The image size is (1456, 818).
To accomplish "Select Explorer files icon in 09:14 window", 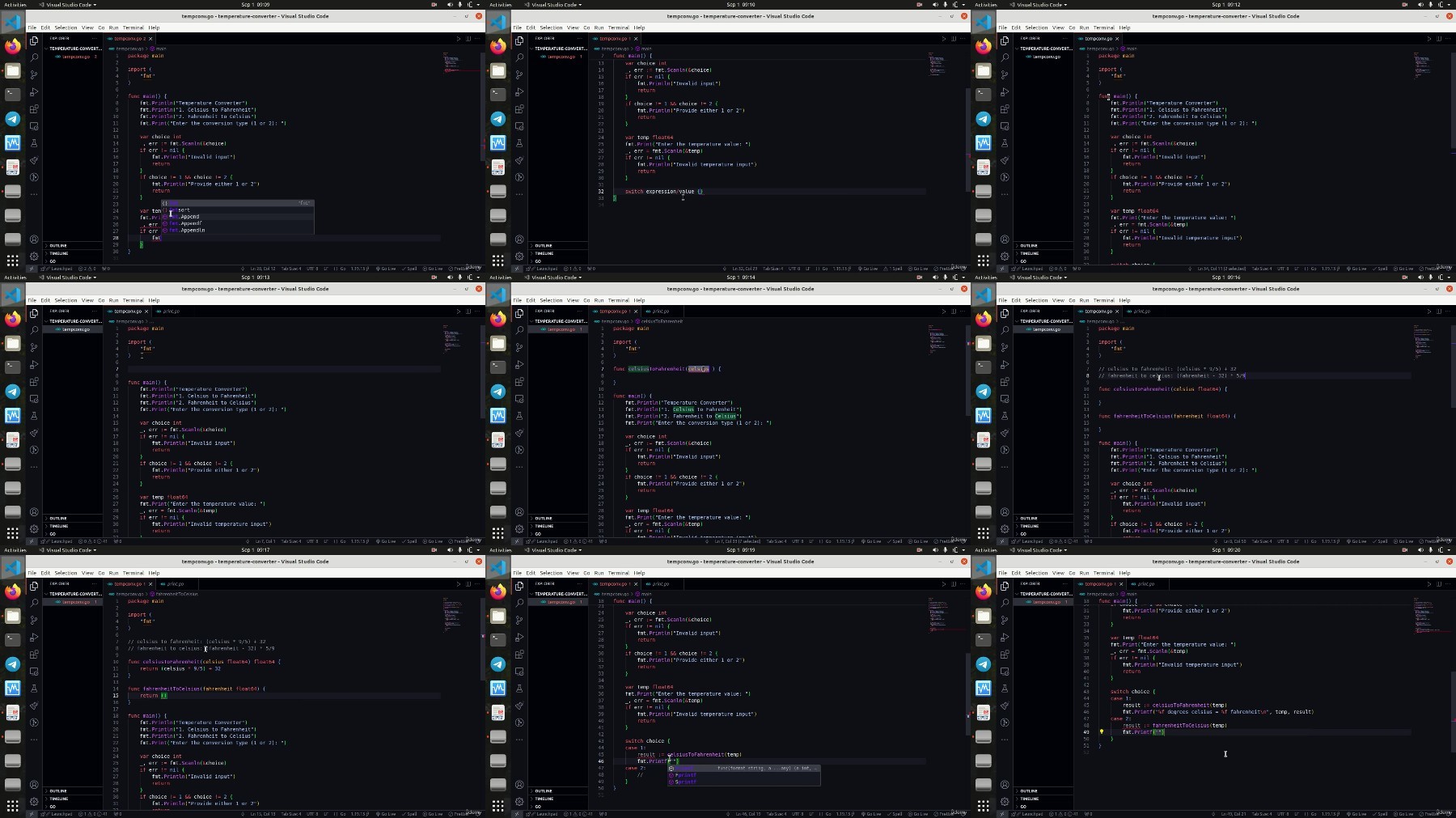I will tap(519, 313).
